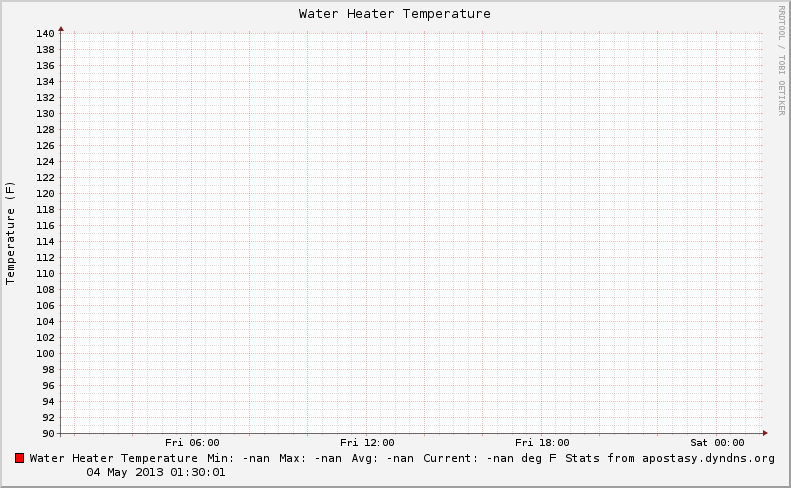This screenshot has height=488, width=791.
Task: Click the "Avg: -nan" legend statistic
Action: (382, 458)
